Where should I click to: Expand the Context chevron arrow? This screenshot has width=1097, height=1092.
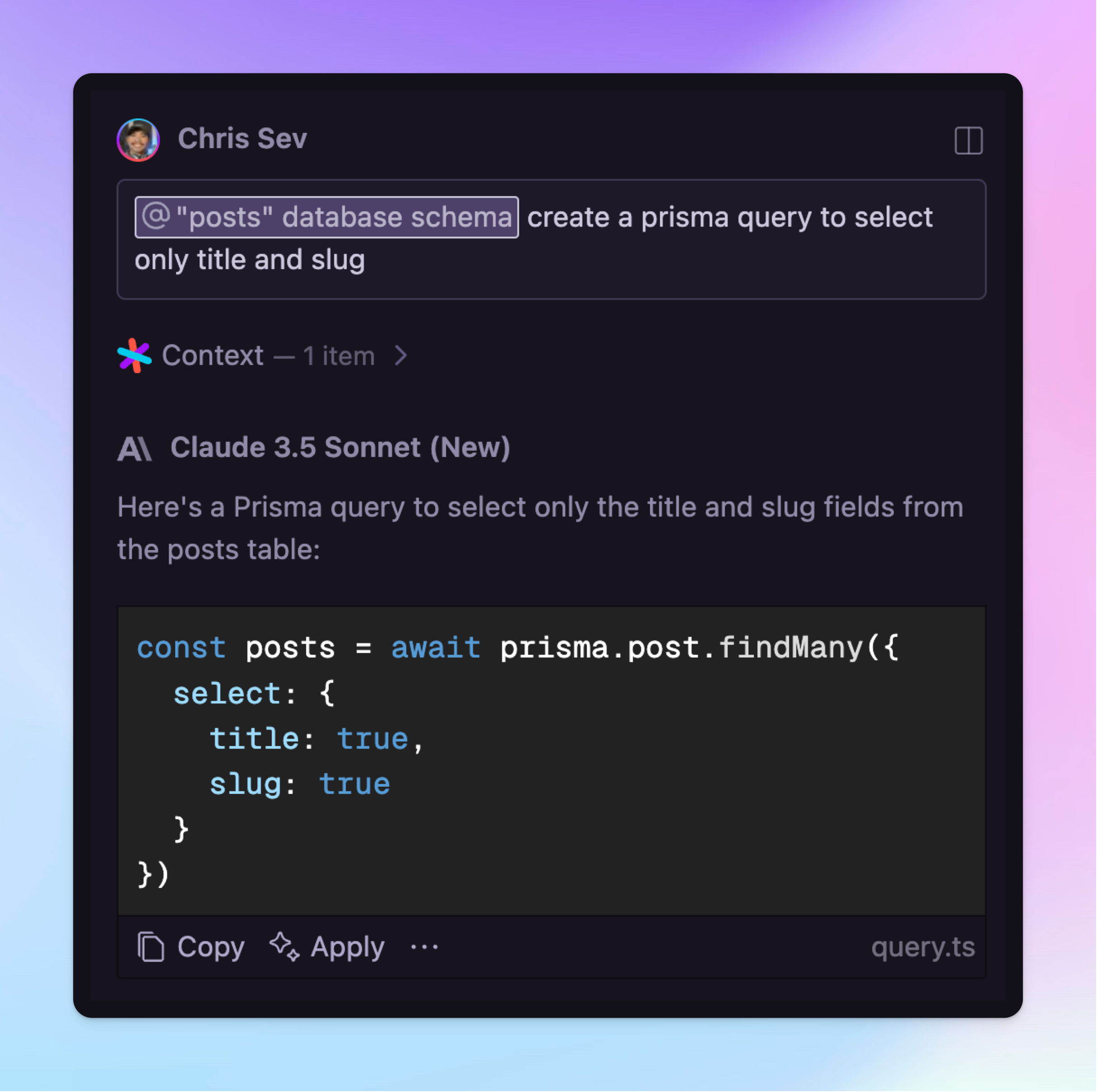[401, 356]
